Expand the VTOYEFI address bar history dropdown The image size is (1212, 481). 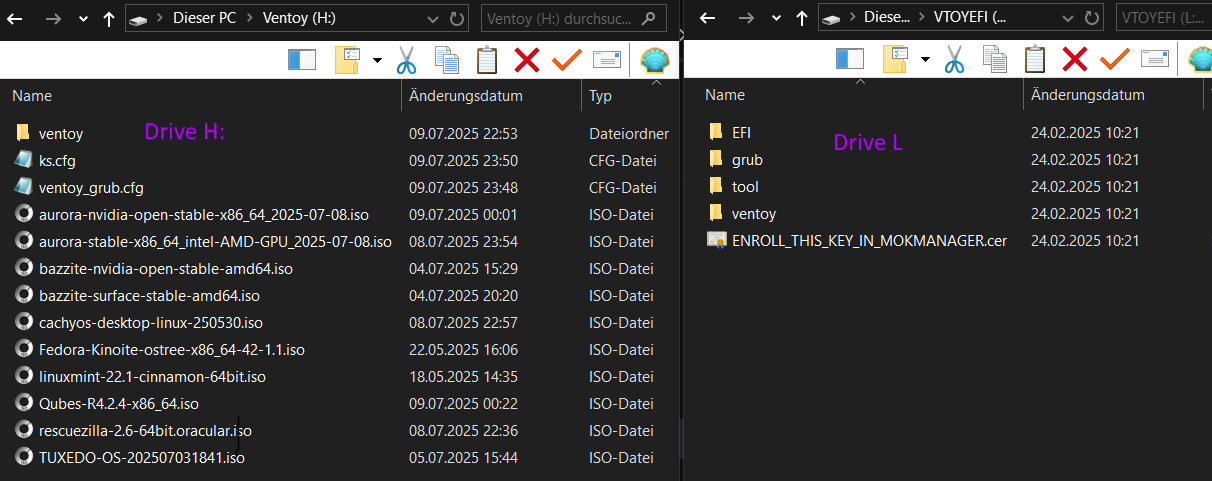pos(1067,18)
